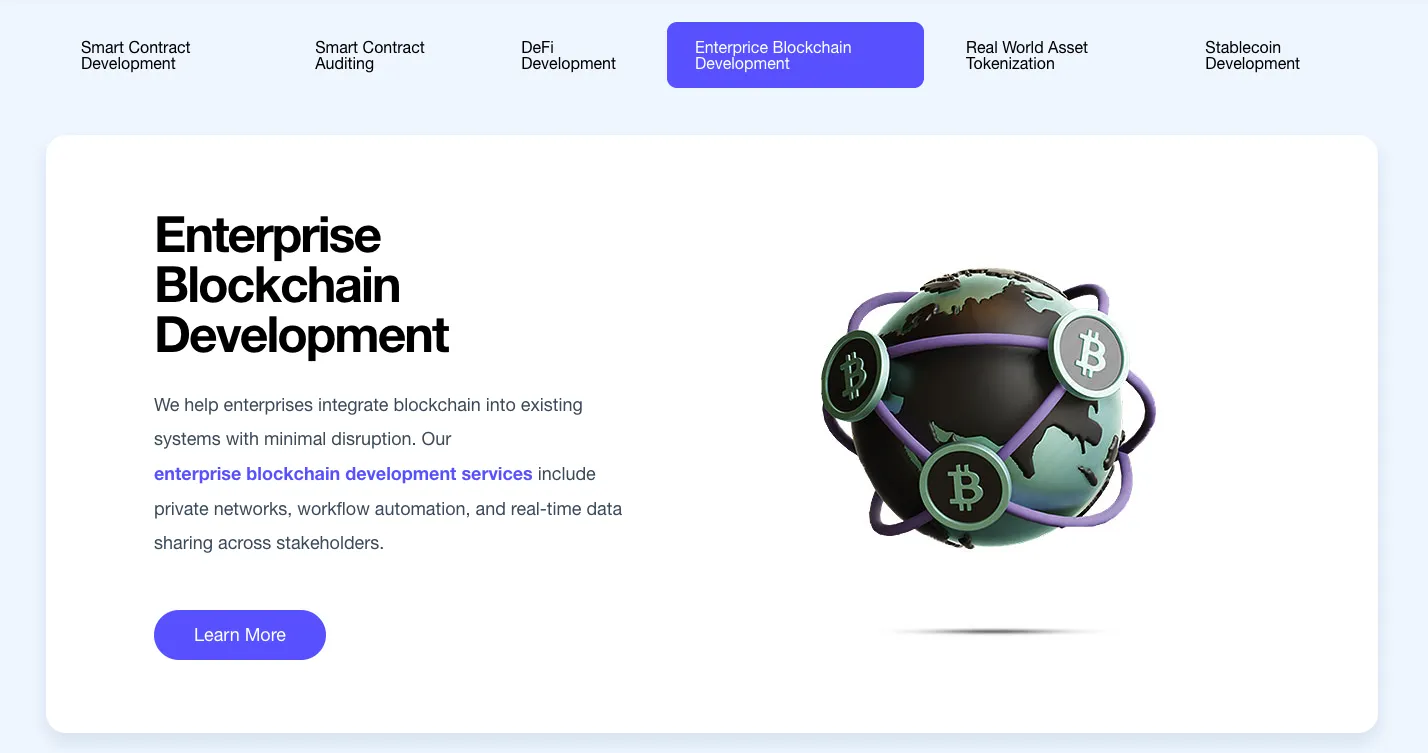Click the Learn More button

[240, 635]
